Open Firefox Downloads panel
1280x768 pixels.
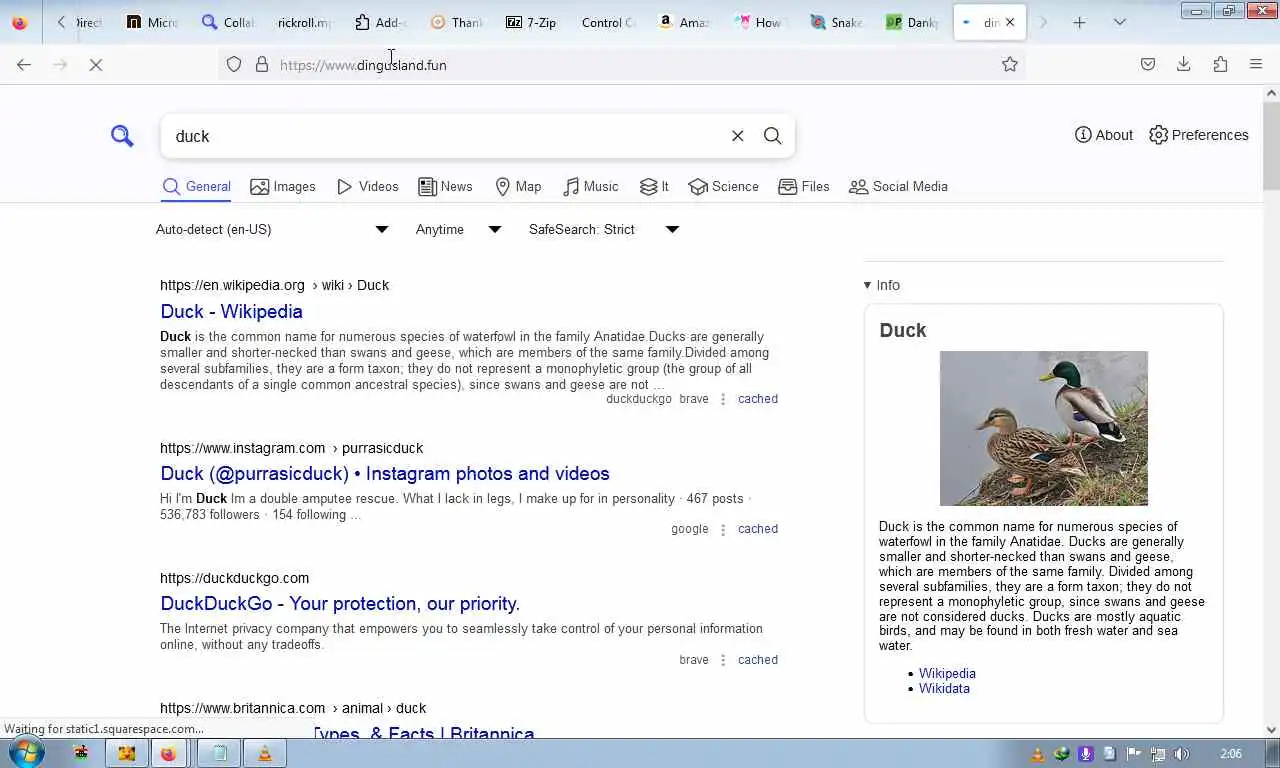pos(1184,65)
